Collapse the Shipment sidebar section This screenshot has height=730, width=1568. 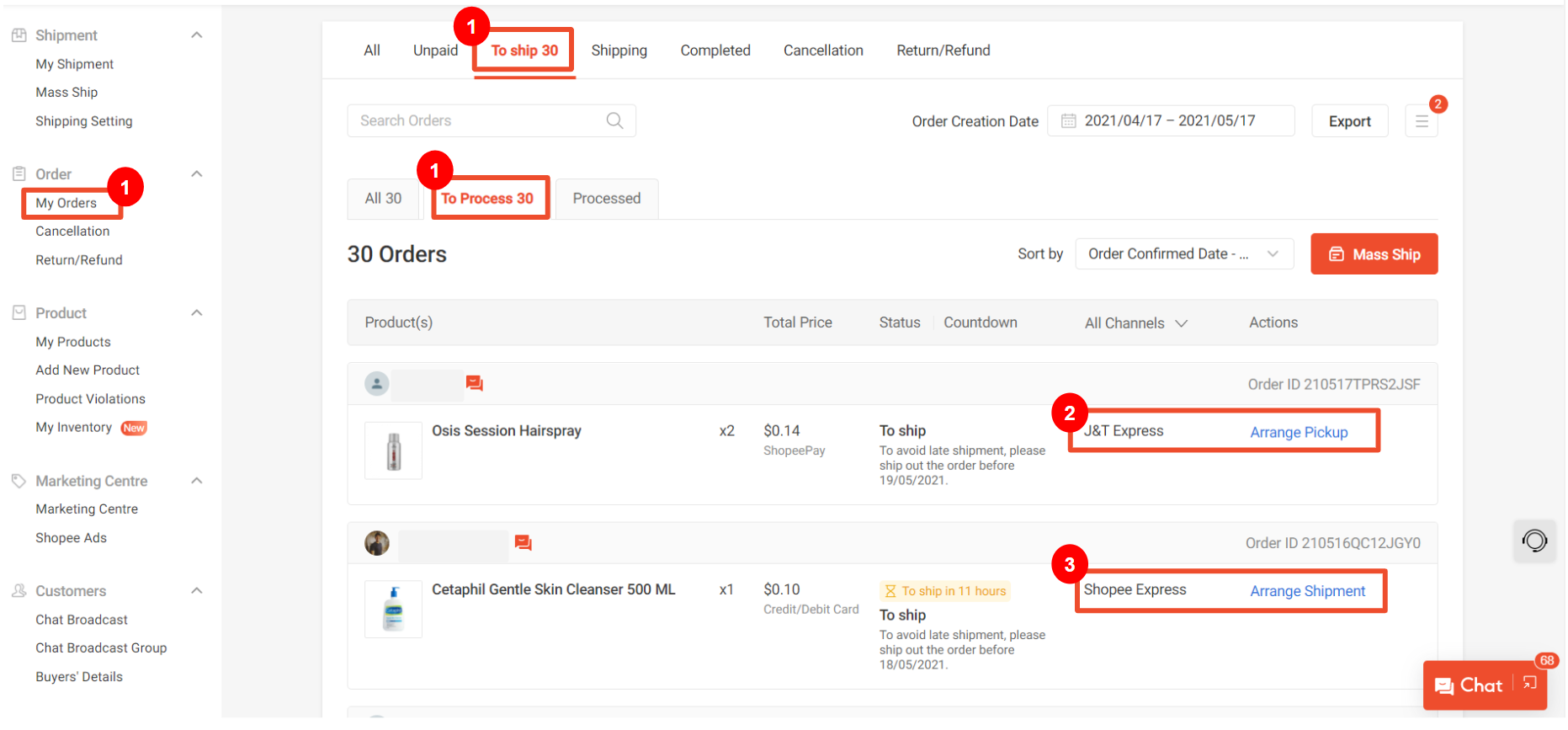(x=197, y=35)
